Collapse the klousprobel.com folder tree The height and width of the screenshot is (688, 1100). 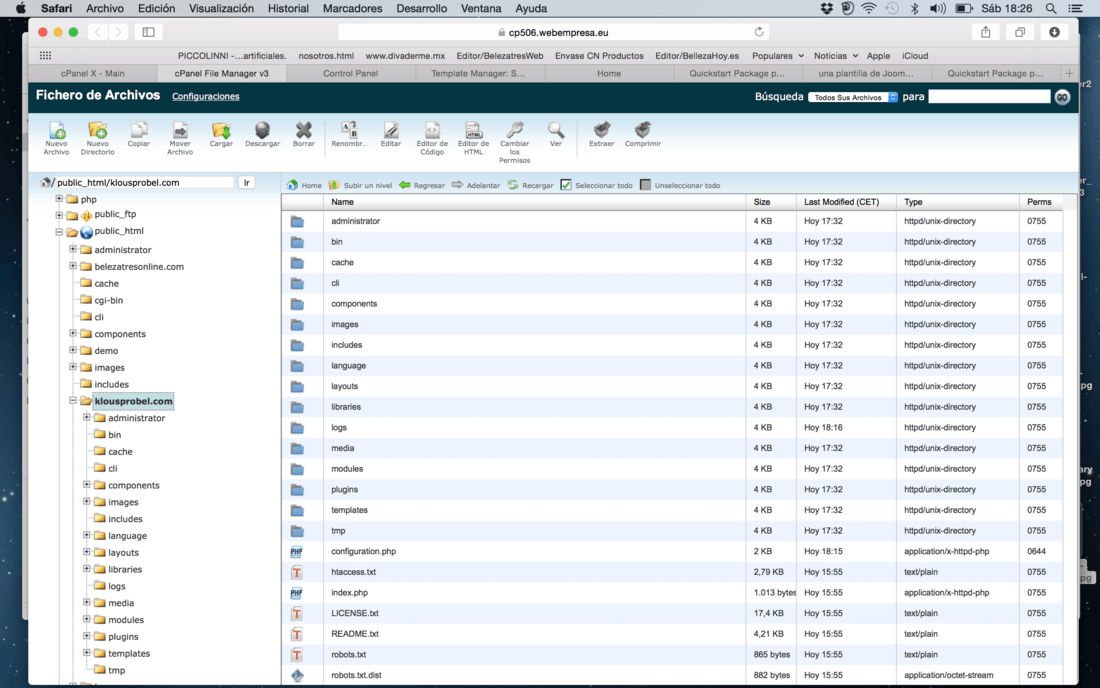[x=72, y=400]
